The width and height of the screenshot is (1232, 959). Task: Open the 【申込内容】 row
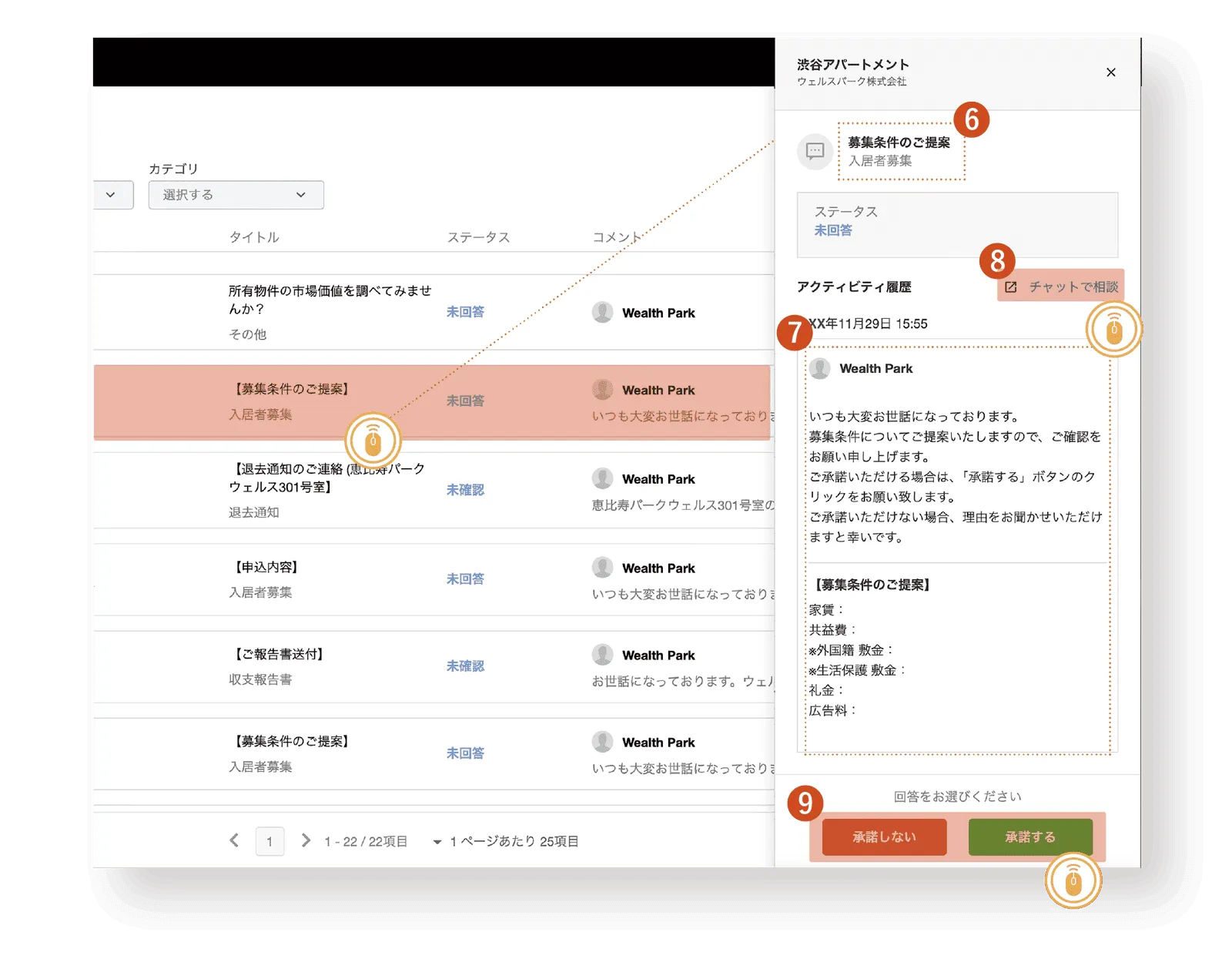tap(434, 579)
